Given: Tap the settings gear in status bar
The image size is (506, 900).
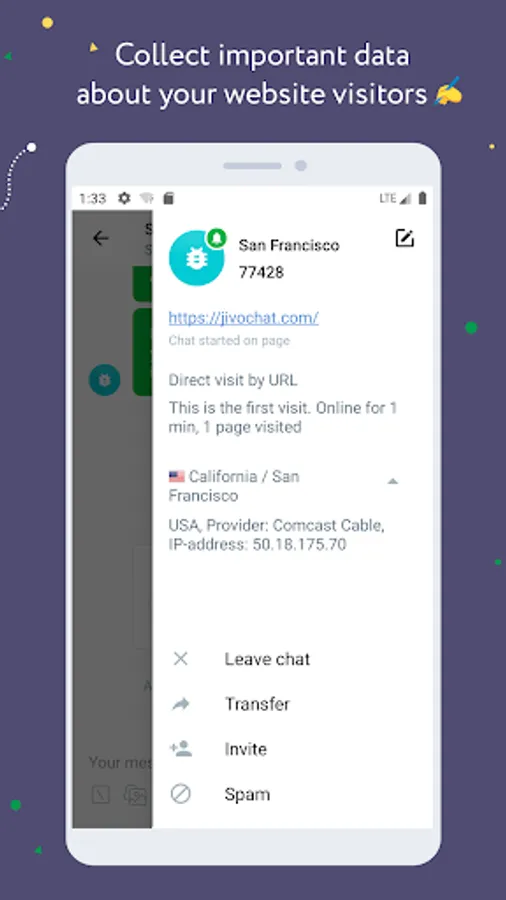Looking at the screenshot, I should click(x=124, y=199).
